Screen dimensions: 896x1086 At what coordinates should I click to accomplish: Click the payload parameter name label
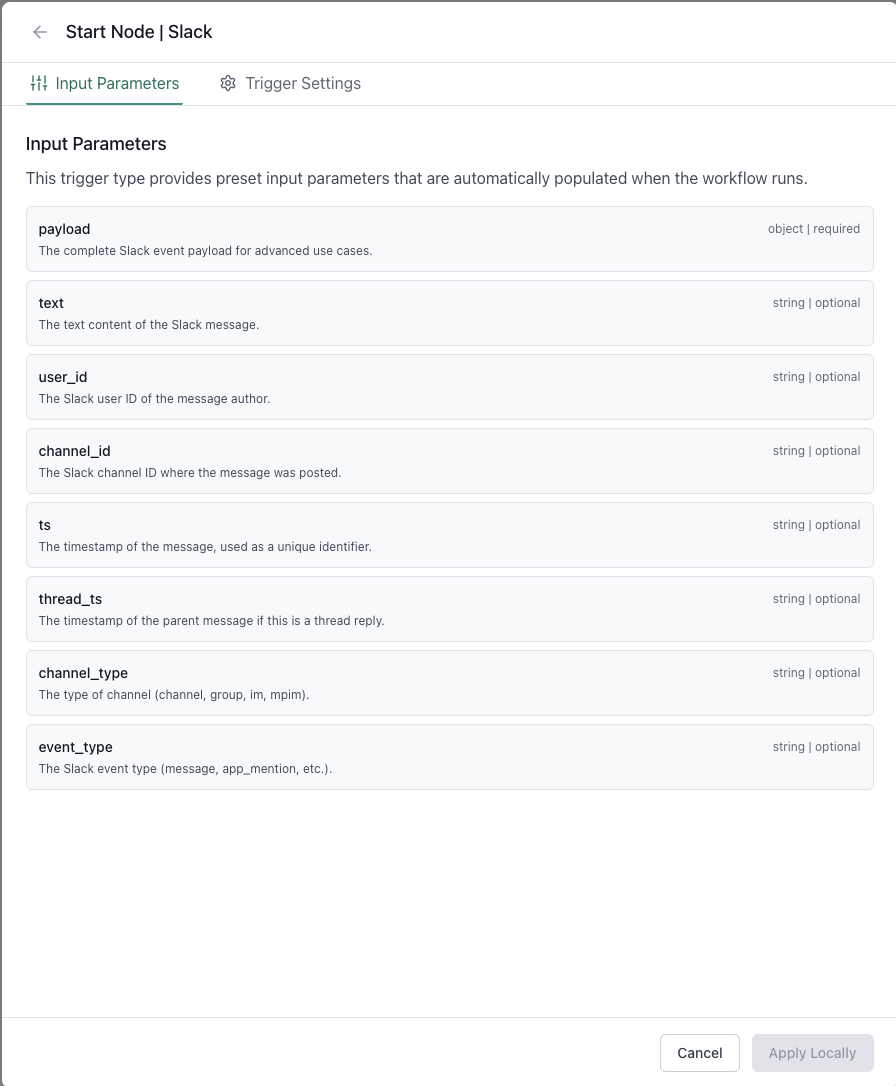(64, 229)
